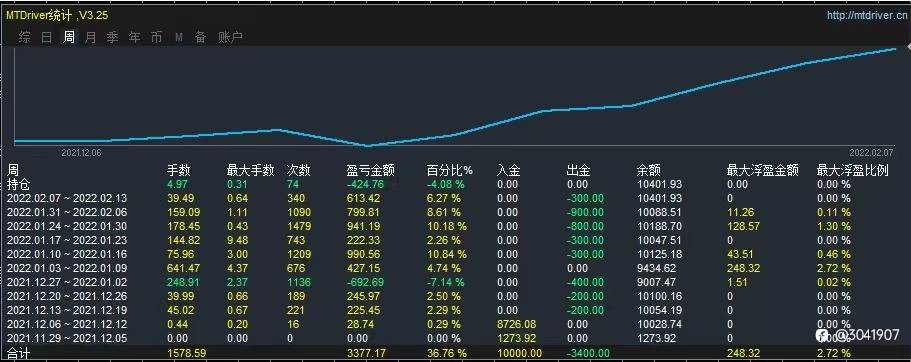Switch to the 综 summary tab
This screenshot has width=911, height=362.
[24, 38]
